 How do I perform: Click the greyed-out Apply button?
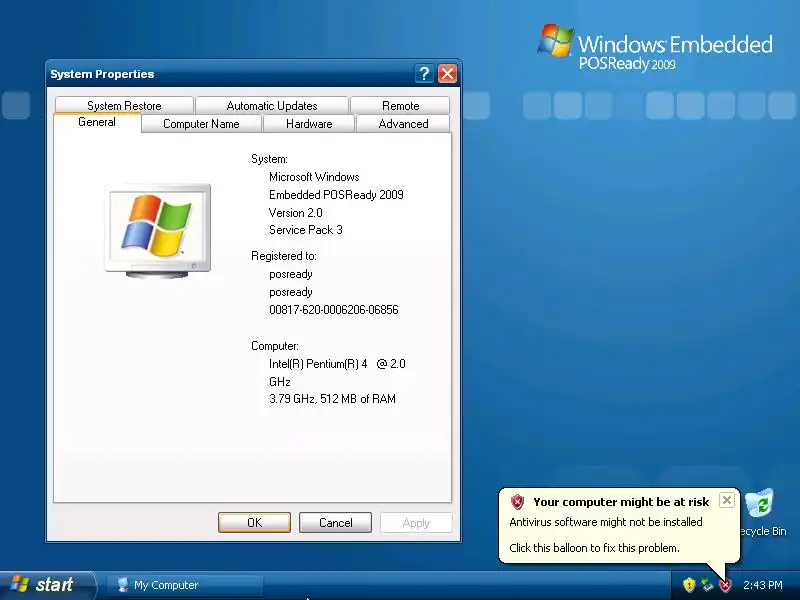(416, 522)
